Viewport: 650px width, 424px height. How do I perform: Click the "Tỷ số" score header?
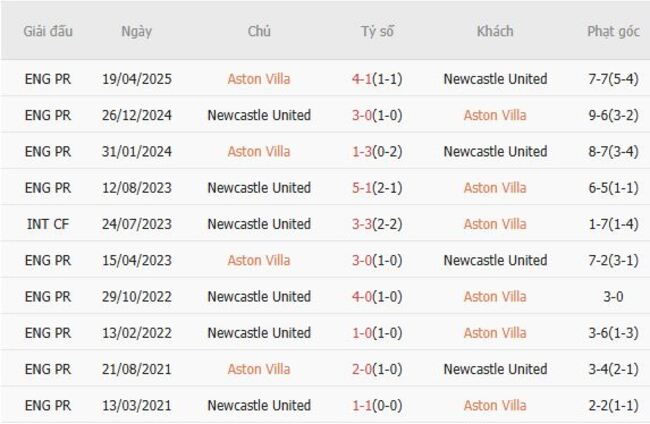[377, 31]
